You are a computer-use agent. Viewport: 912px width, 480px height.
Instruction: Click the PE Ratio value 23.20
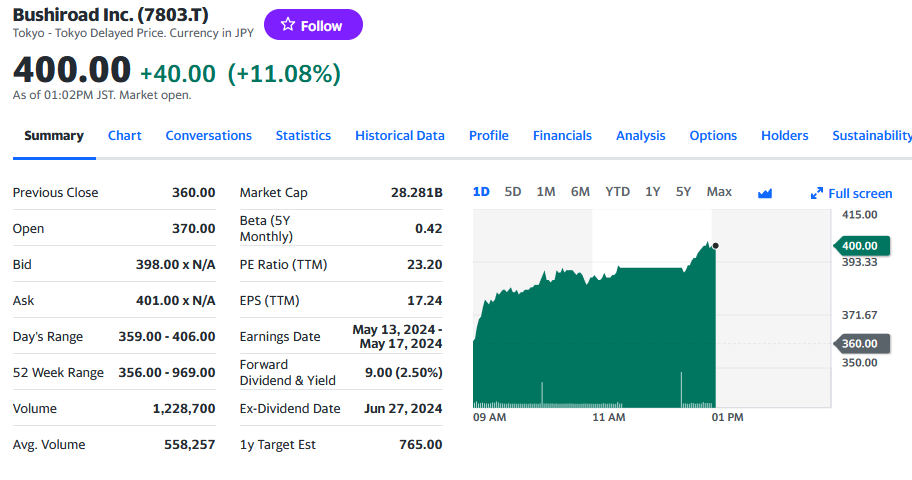[x=425, y=265]
